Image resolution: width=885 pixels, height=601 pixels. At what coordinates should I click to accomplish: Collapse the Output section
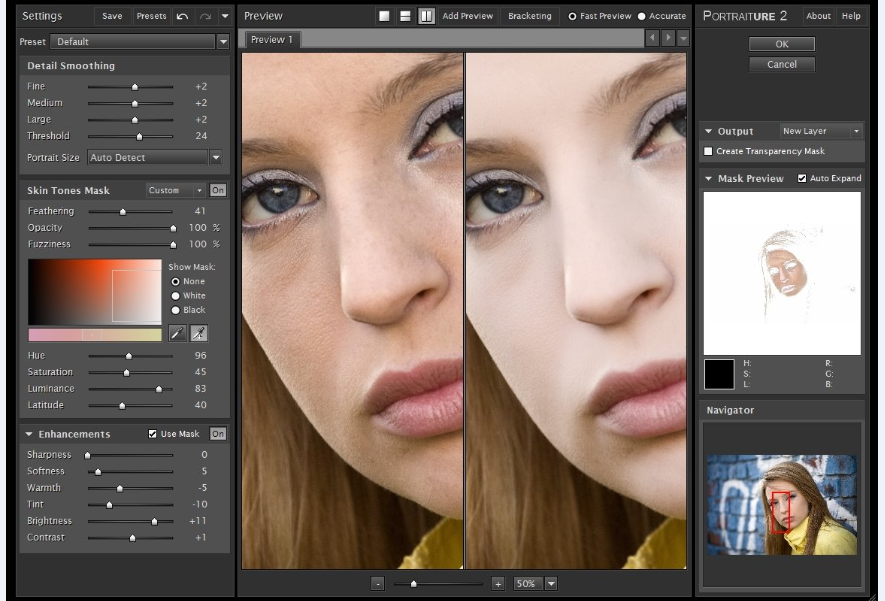coord(708,131)
